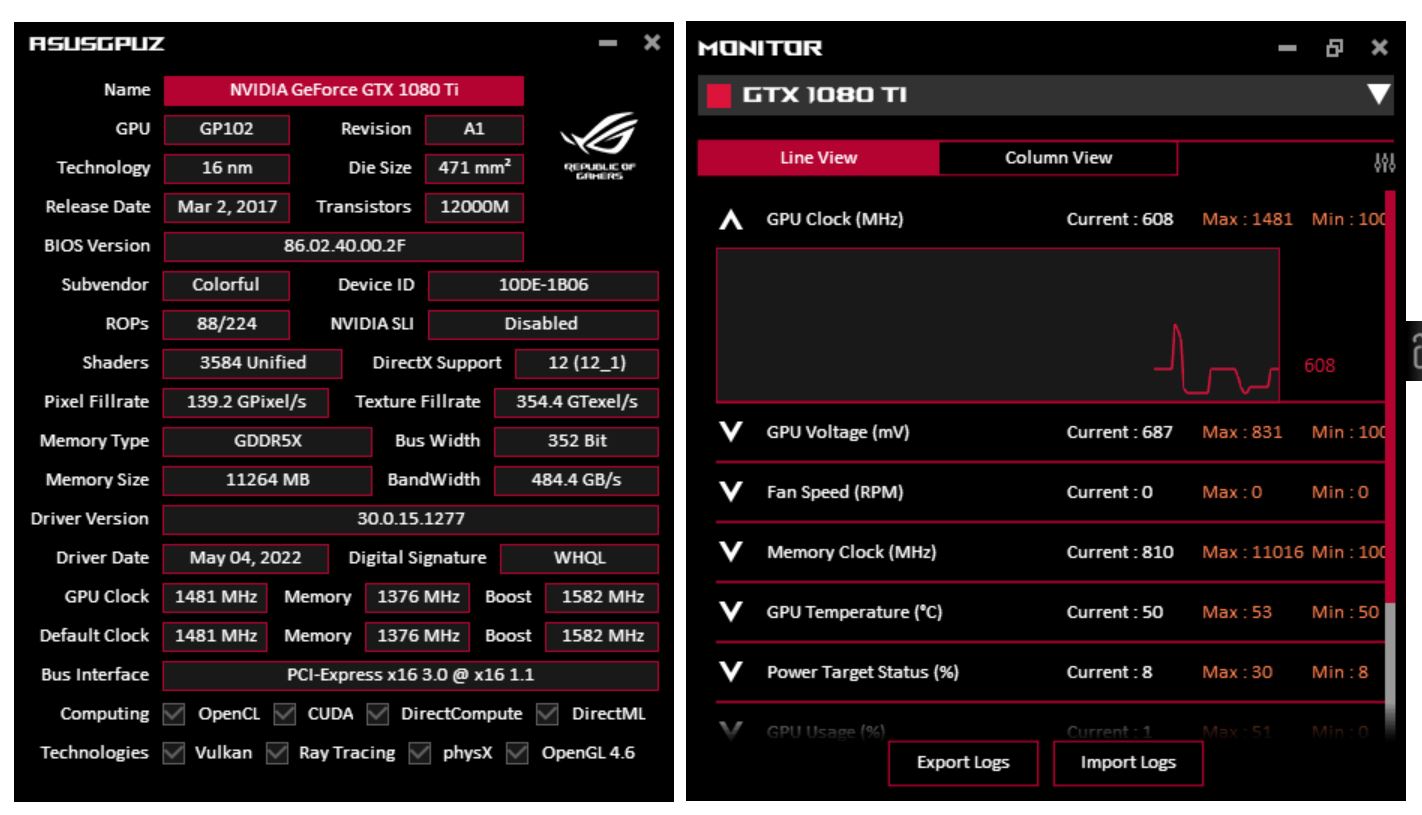Minimize the ASUSGPUZ window

pos(606,44)
